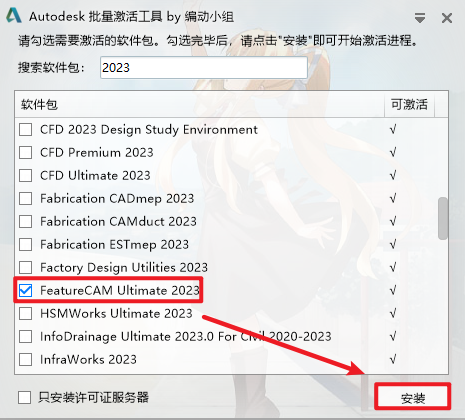Click the 安装 install button
This screenshot has height=420, width=465.
(x=413, y=397)
